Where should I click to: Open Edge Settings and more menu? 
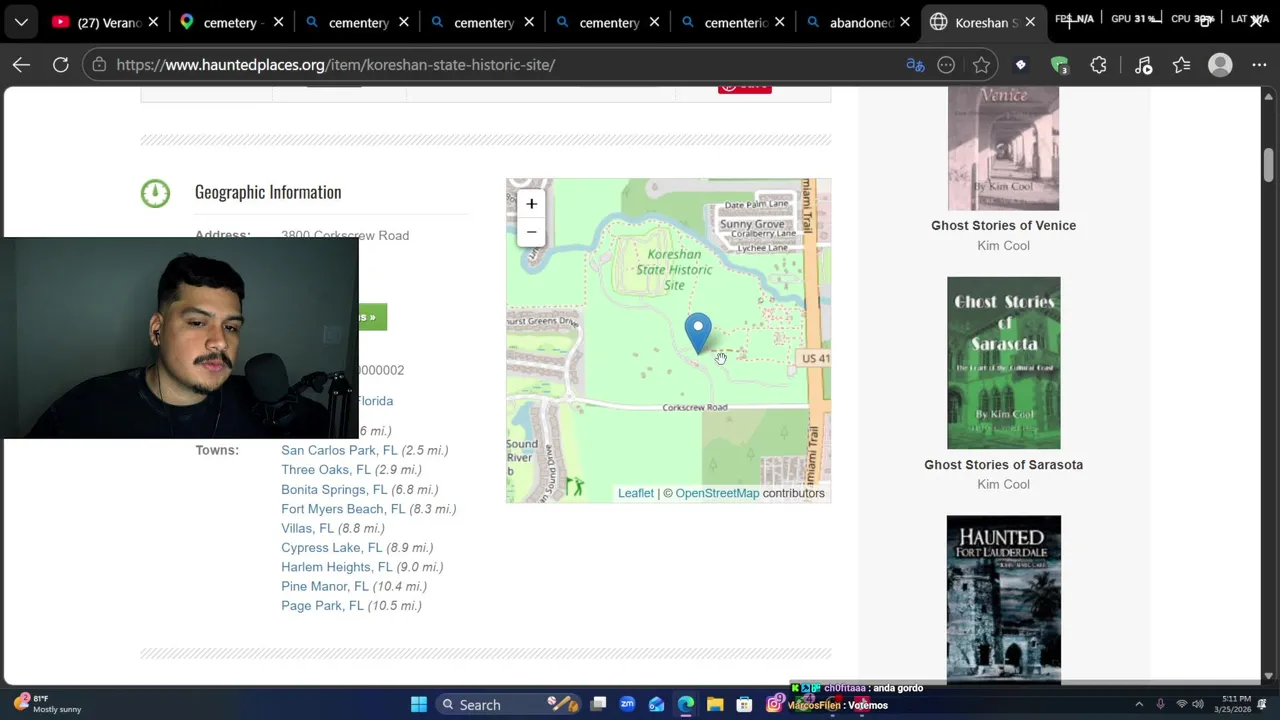coord(1259,65)
